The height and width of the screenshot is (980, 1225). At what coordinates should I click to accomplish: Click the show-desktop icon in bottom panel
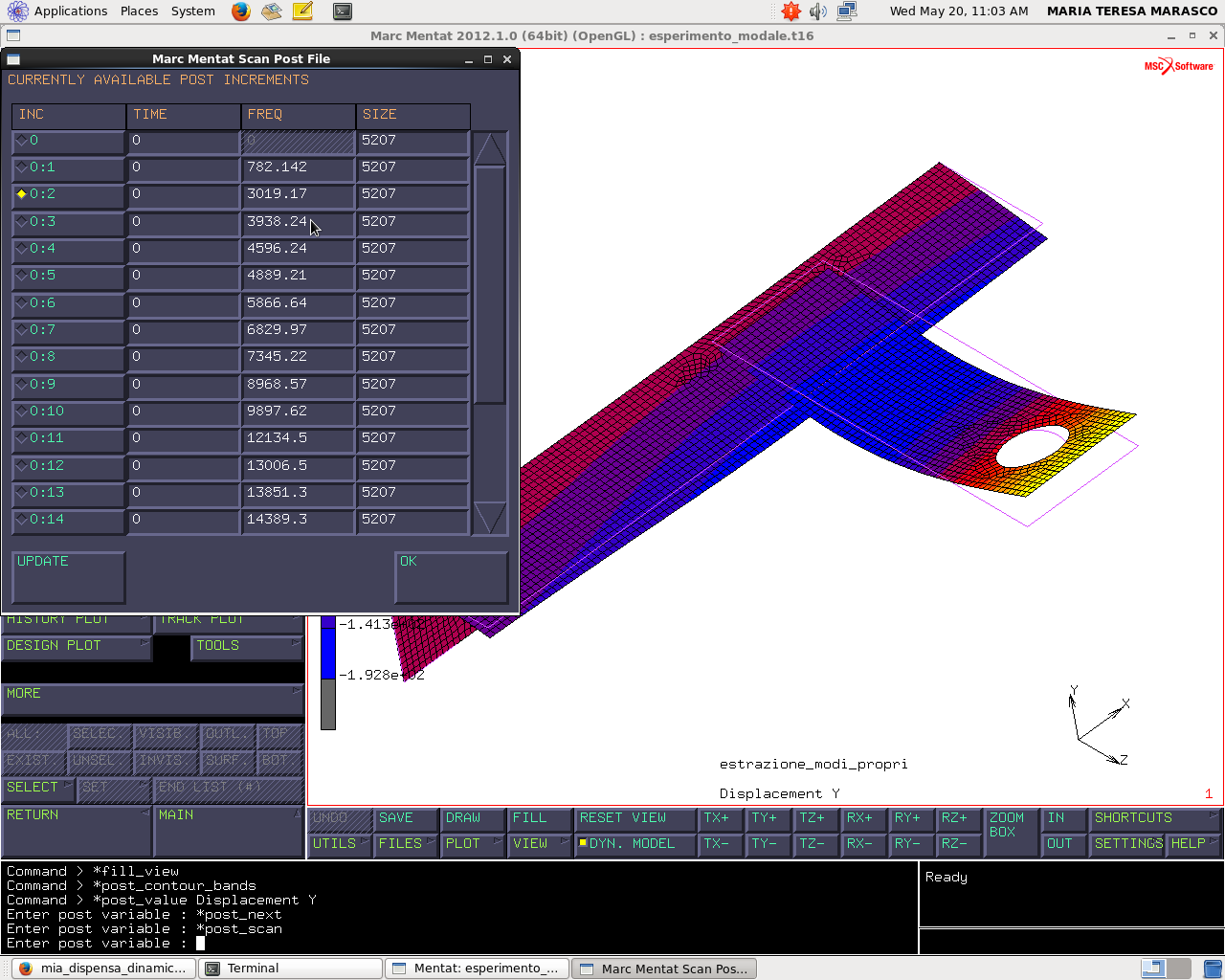(1213, 969)
